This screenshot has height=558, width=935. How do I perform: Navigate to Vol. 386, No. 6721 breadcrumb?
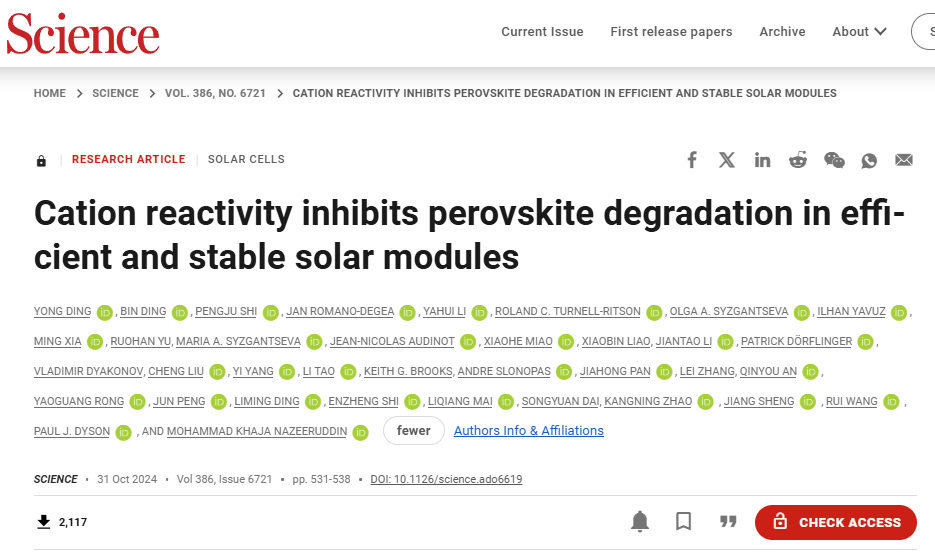(215, 93)
